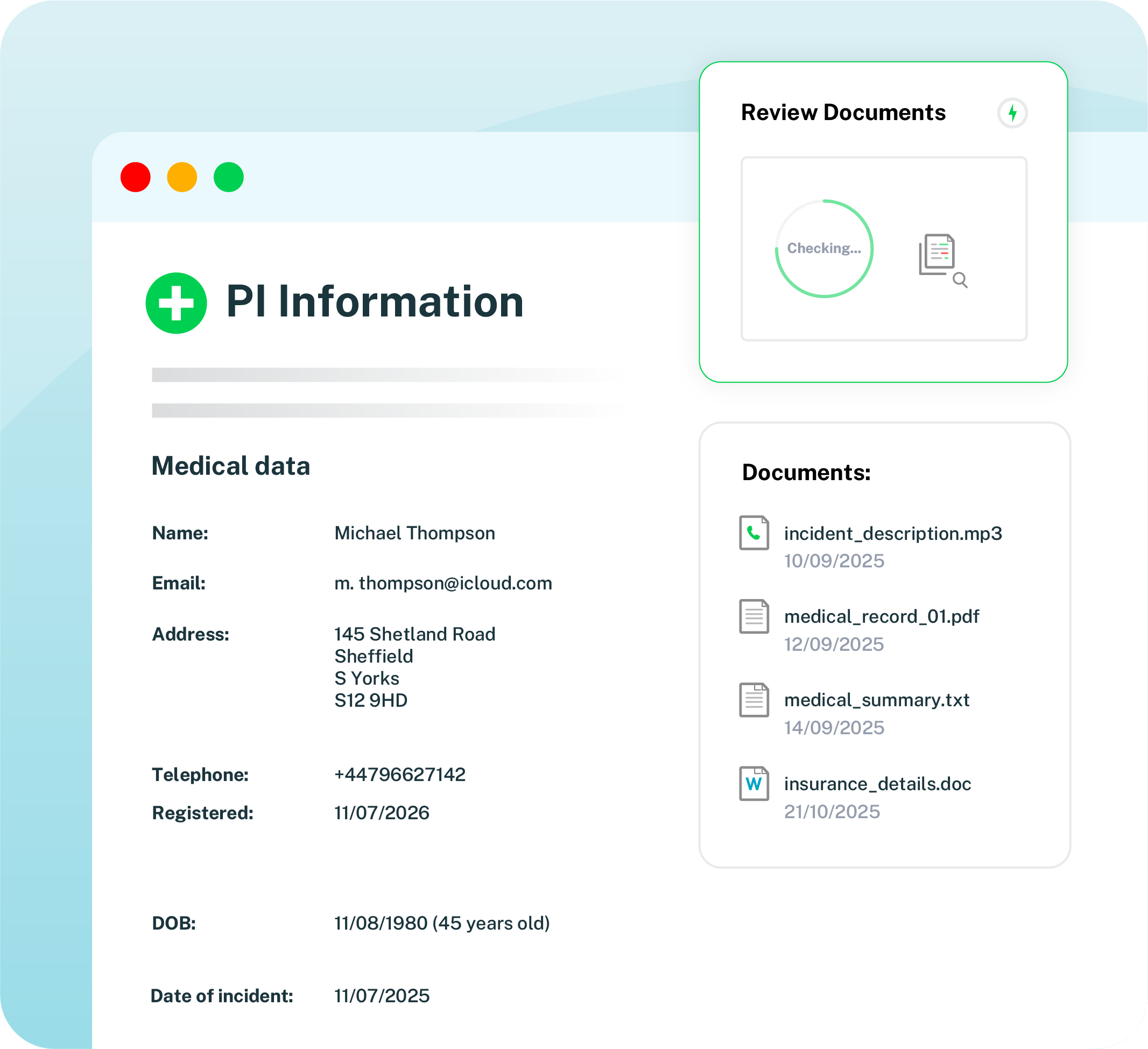Click the Word icon for insurance_details.doc
The width and height of the screenshot is (1148, 1049).
[754, 784]
